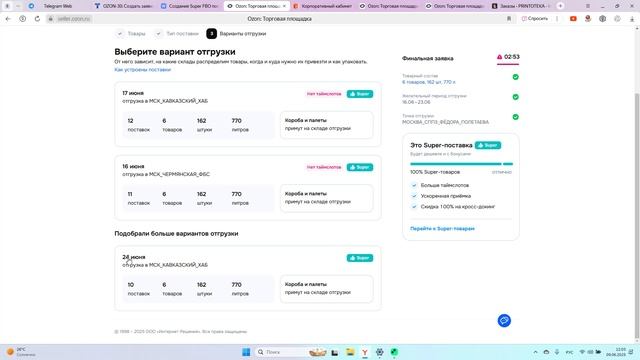640x360 pixels.
Task: Go to the Товары step
Action: point(131,33)
